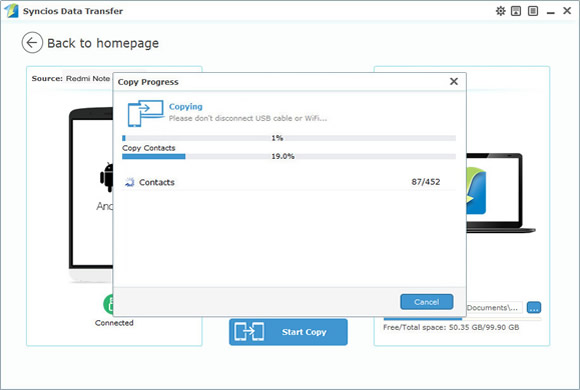Screen dimensions: 580x390
Task: Click the Syncios app logo icon
Action: (11, 11)
